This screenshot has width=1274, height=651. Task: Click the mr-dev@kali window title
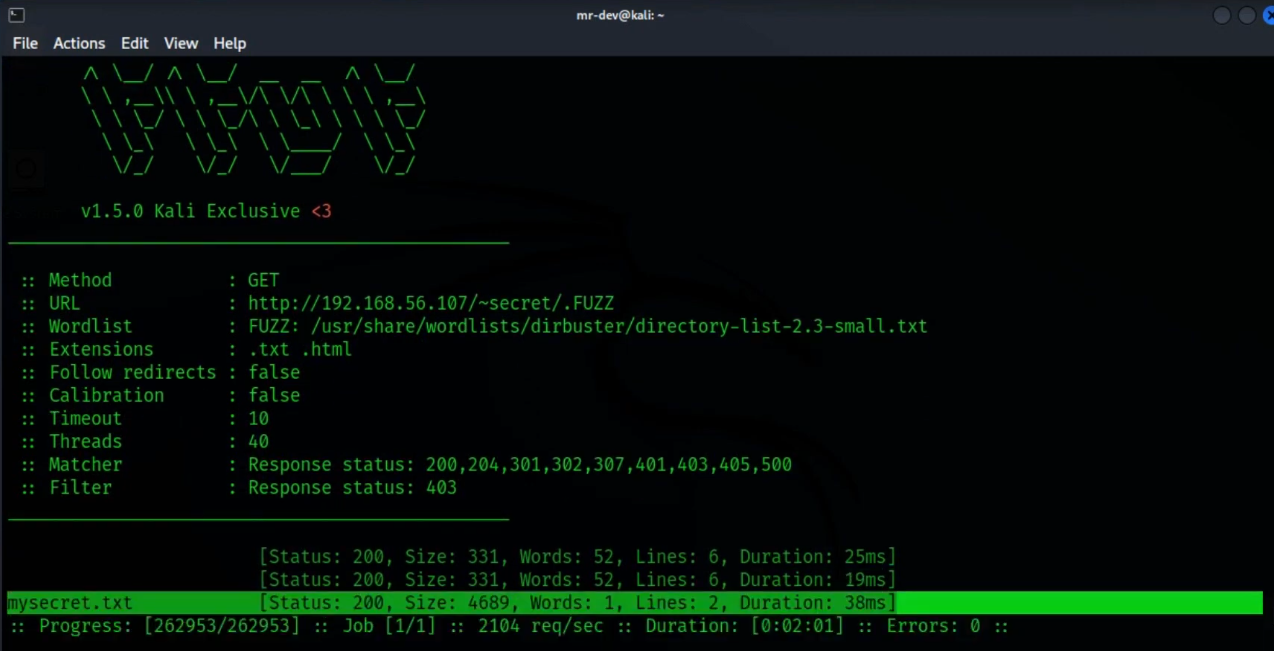click(620, 15)
